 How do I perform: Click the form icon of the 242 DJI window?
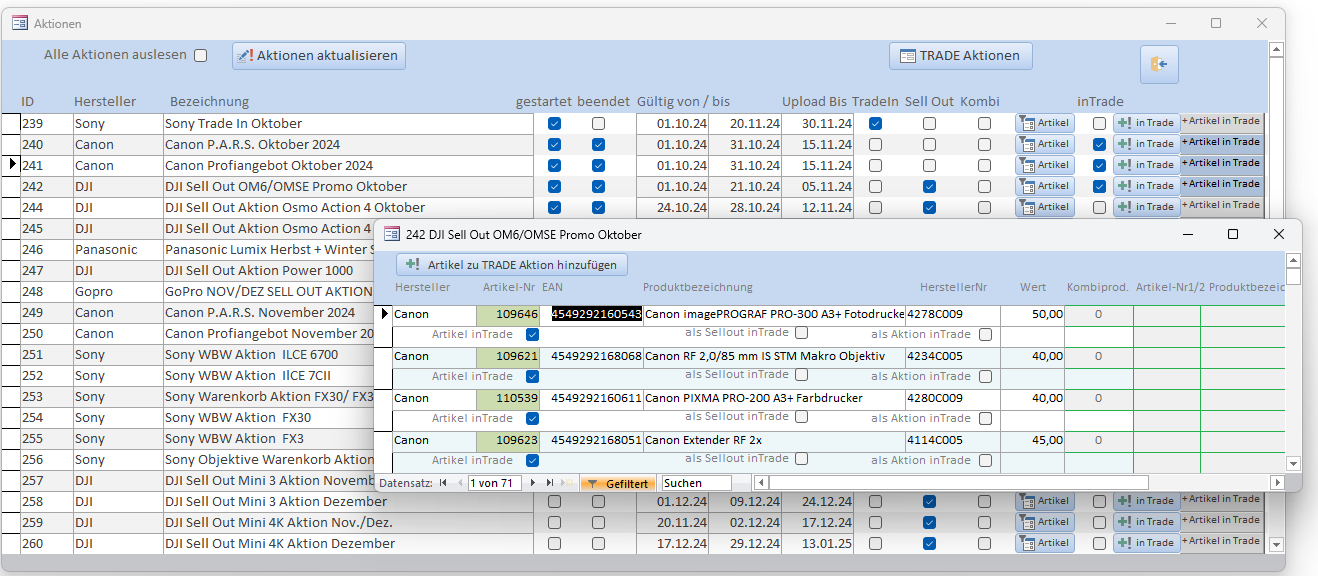(392, 234)
